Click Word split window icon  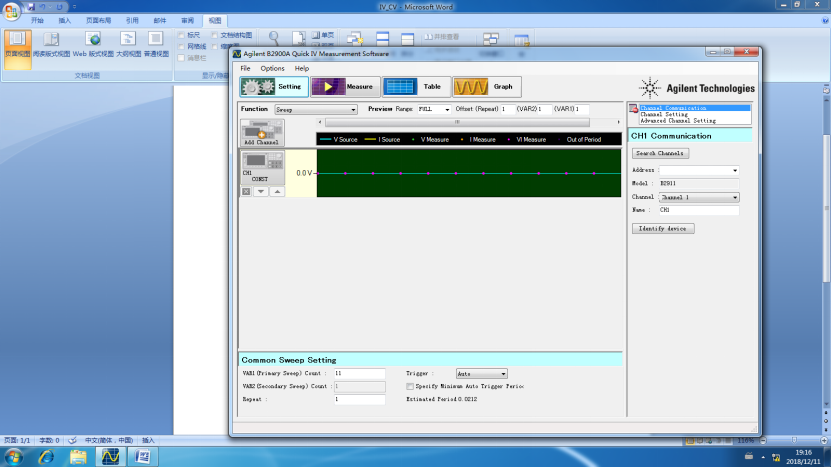coord(407,38)
